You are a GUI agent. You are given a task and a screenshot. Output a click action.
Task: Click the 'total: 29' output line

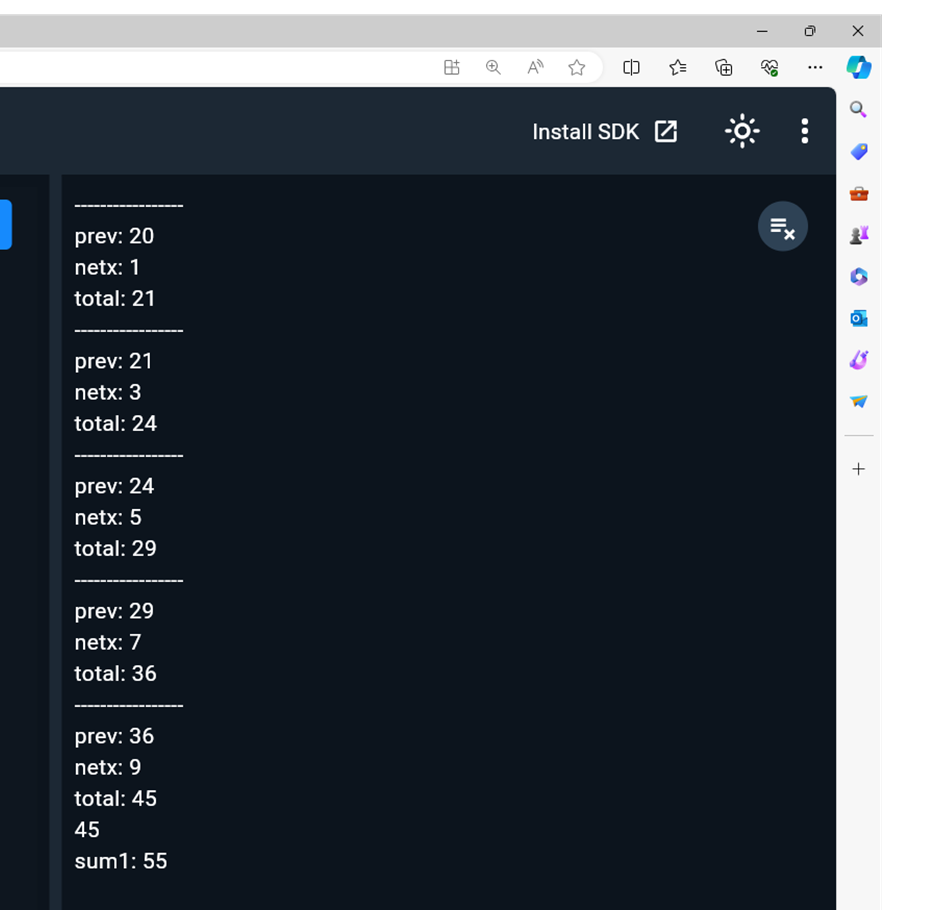pos(115,549)
